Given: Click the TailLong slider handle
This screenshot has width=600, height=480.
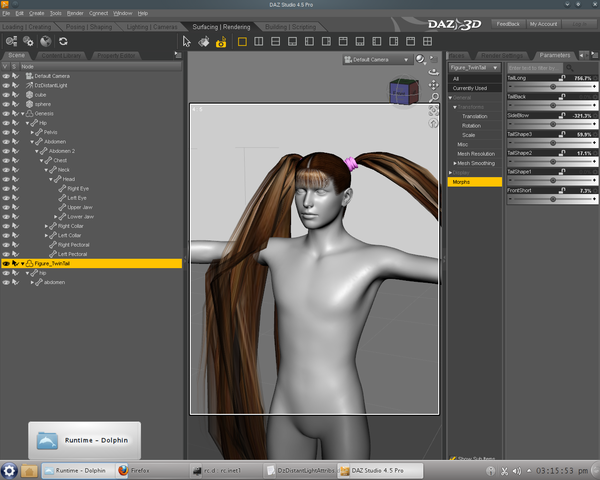Looking at the screenshot, I should (x=553, y=87).
